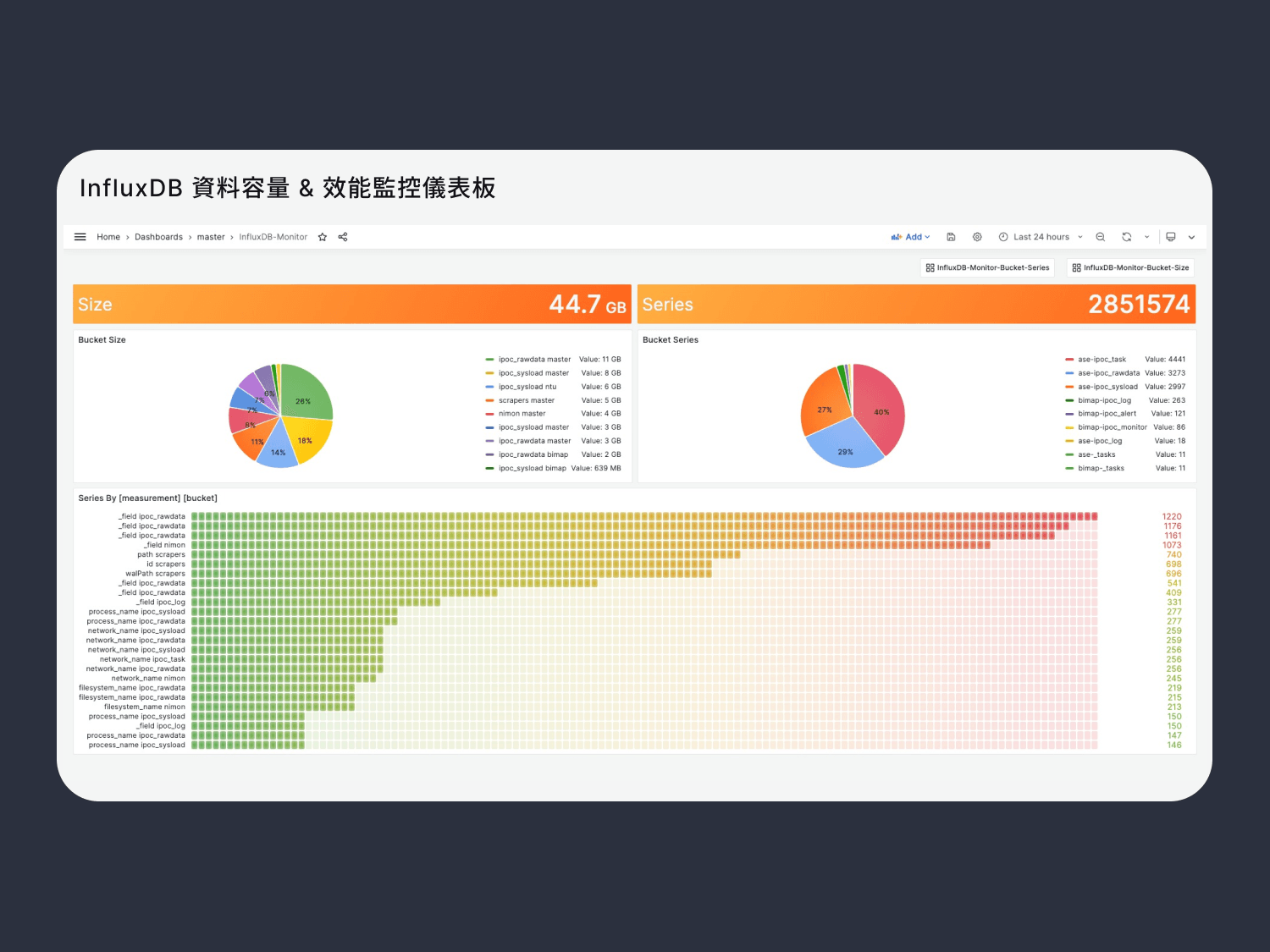Click the monitor display view icon

tap(1171, 237)
